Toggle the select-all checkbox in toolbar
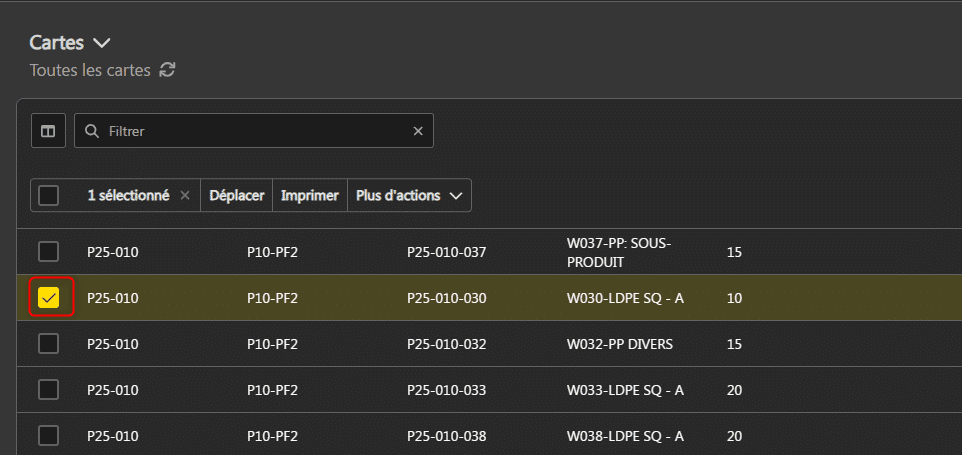Viewport: 962px width, 455px height. [x=49, y=196]
